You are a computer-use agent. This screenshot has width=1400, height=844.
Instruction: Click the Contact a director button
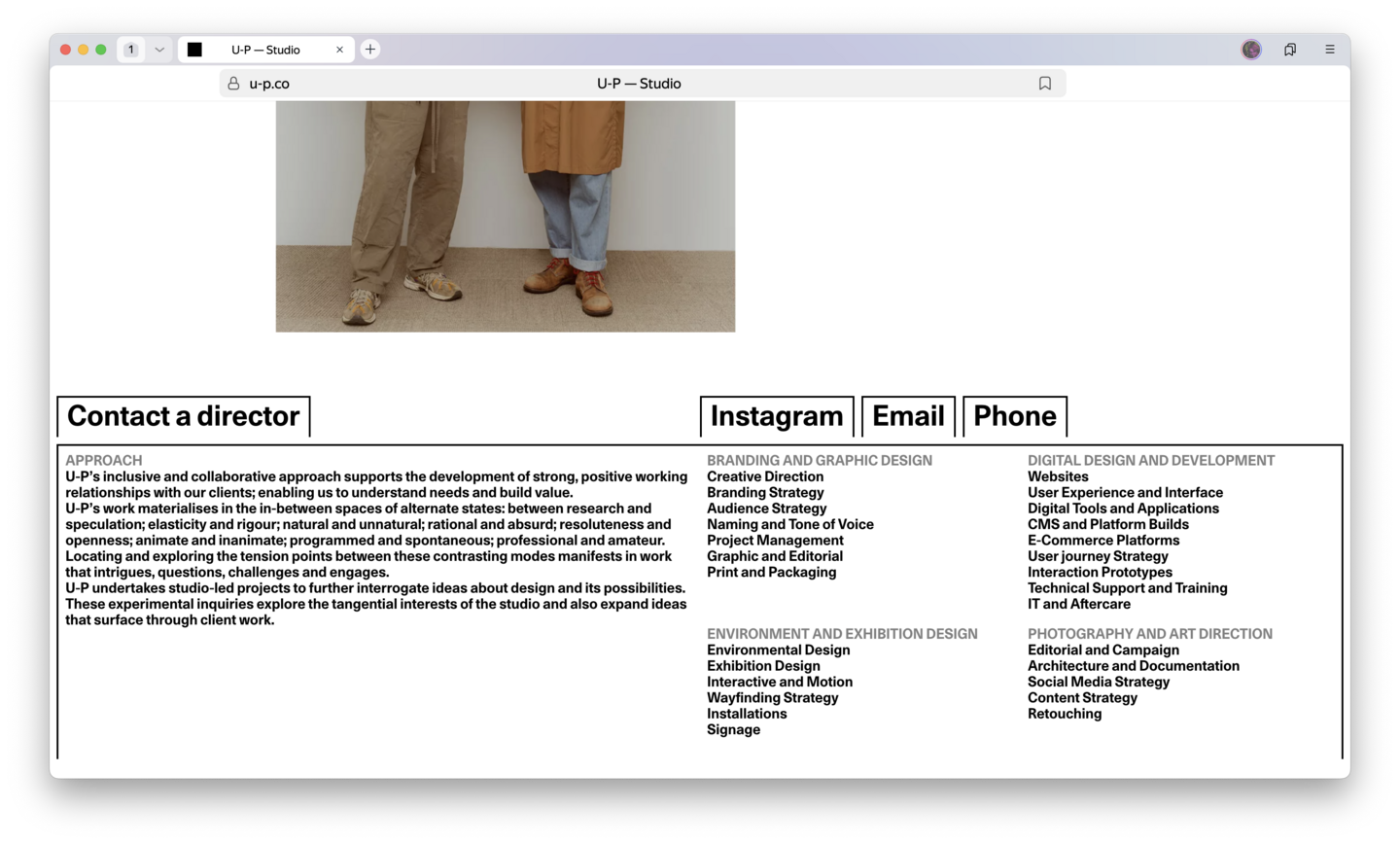(x=184, y=416)
